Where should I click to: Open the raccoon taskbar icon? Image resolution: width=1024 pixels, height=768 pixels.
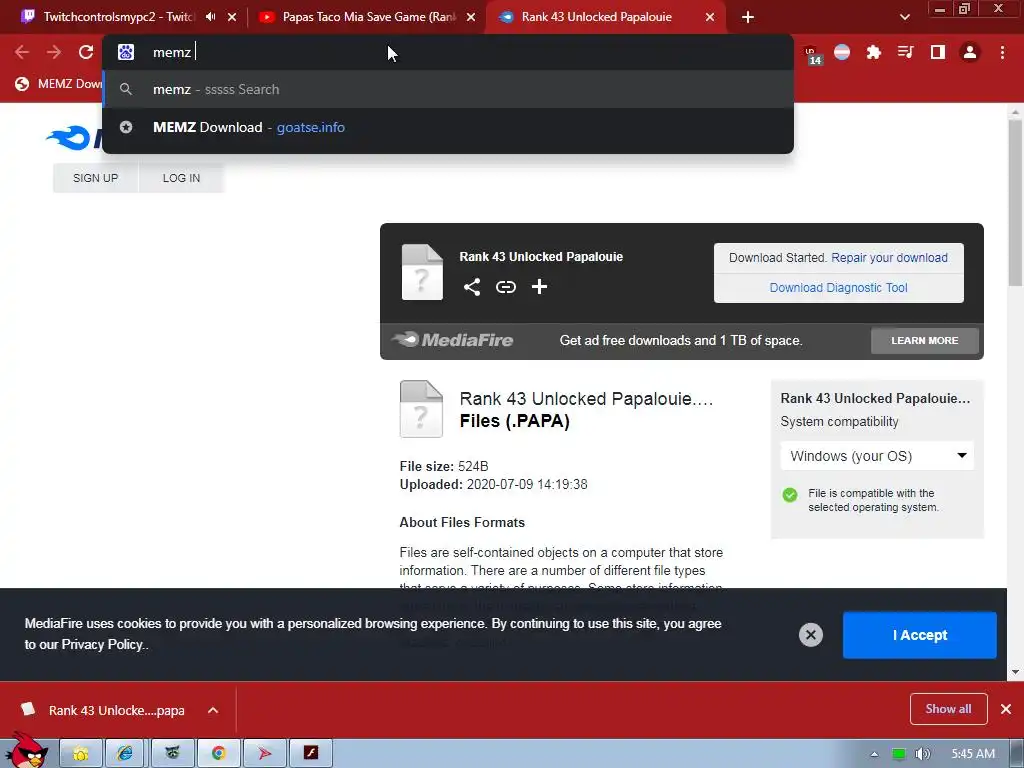coord(172,753)
